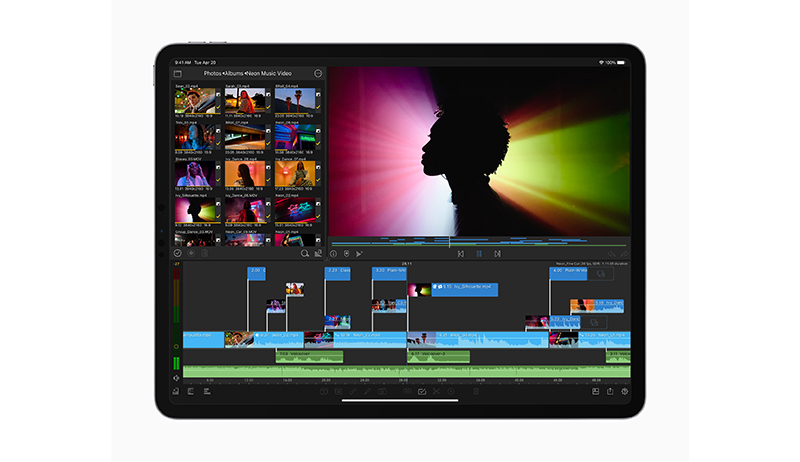Select the first Voiceover audio clip
Screen dimensions: 800x462
310,356
